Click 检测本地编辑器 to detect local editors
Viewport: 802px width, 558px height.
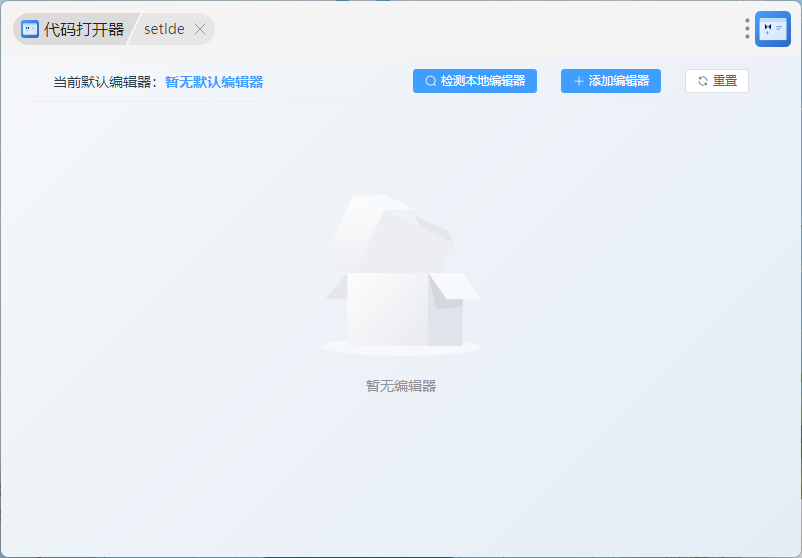pyautogui.click(x=475, y=81)
